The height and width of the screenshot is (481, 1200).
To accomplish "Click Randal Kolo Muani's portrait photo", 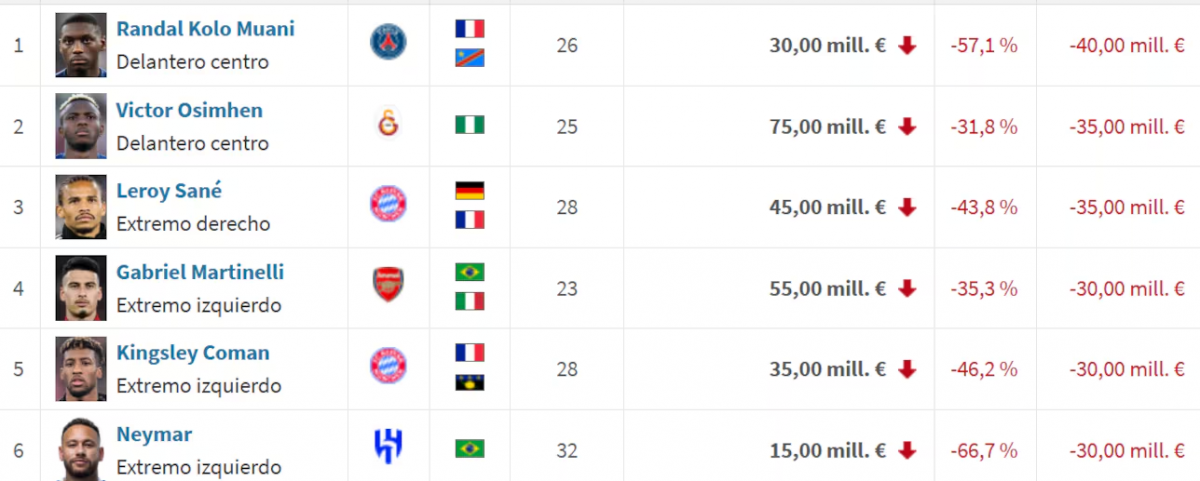I will click(81, 45).
